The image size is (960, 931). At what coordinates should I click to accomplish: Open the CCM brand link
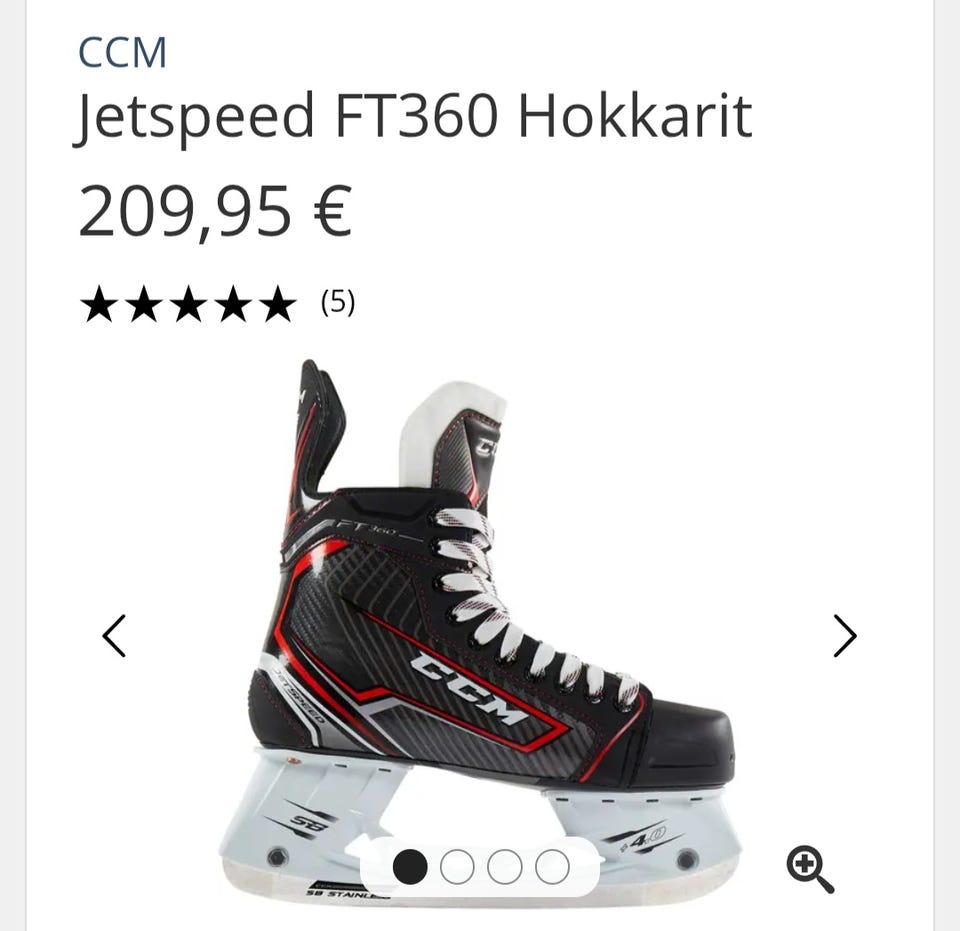point(122,53)
